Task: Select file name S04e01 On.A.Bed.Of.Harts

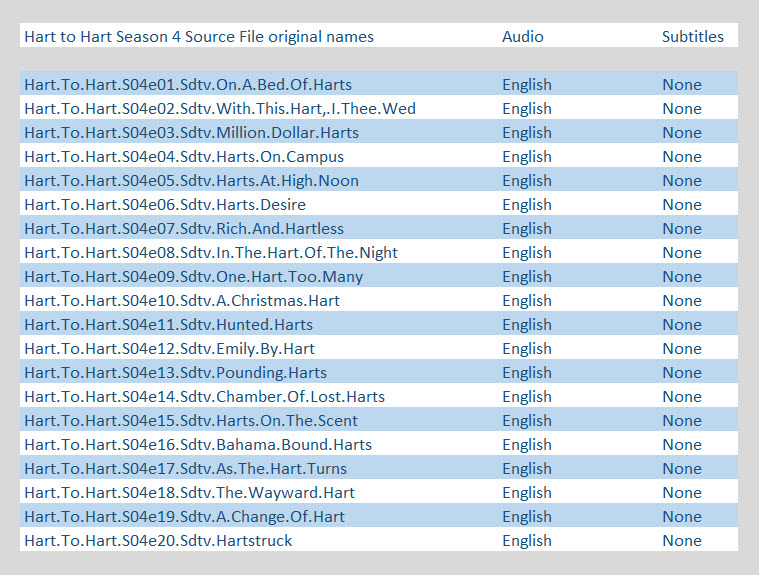Action: [188, 85]
